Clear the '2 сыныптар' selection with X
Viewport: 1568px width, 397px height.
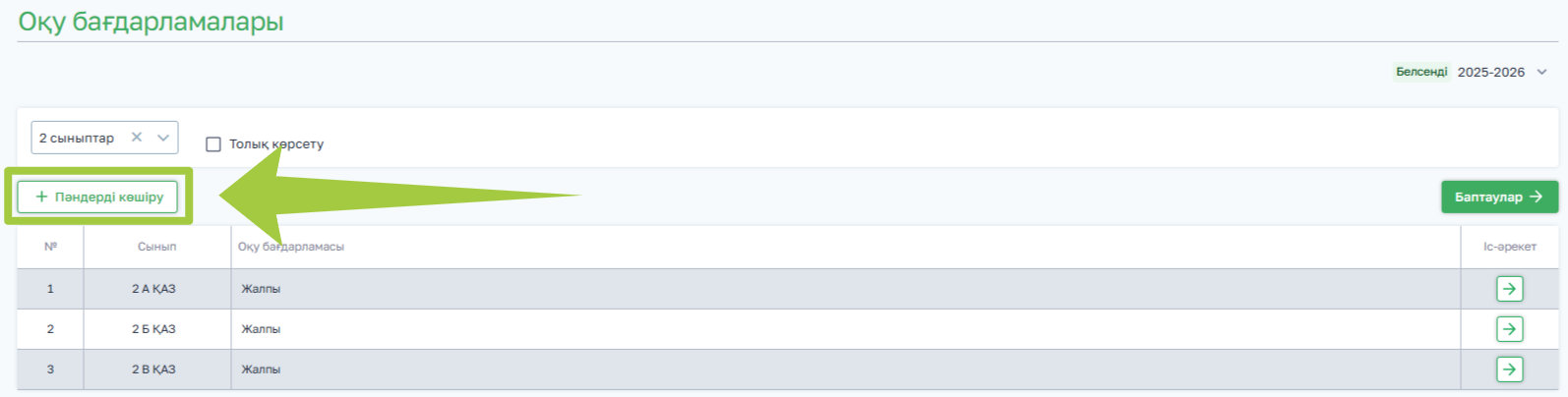pyautogui.click(x=137, y=138)
